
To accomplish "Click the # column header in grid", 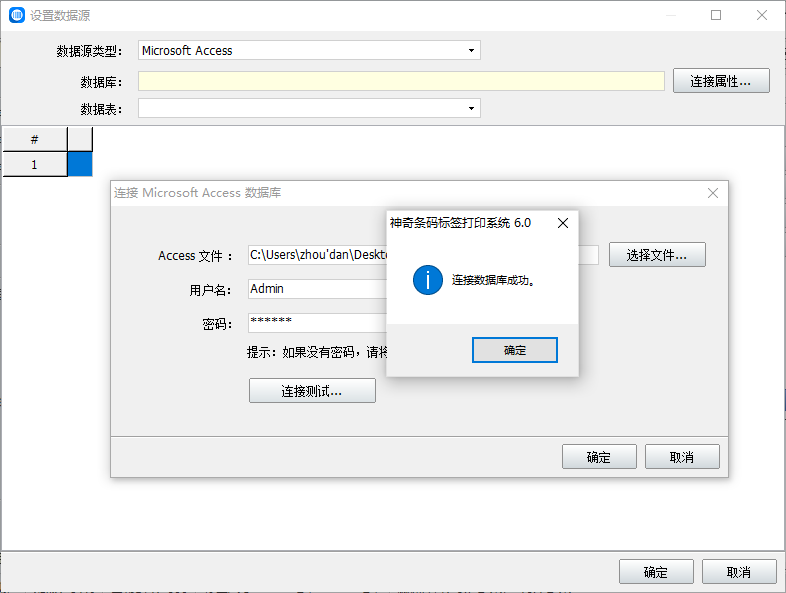I will point(34,139).
